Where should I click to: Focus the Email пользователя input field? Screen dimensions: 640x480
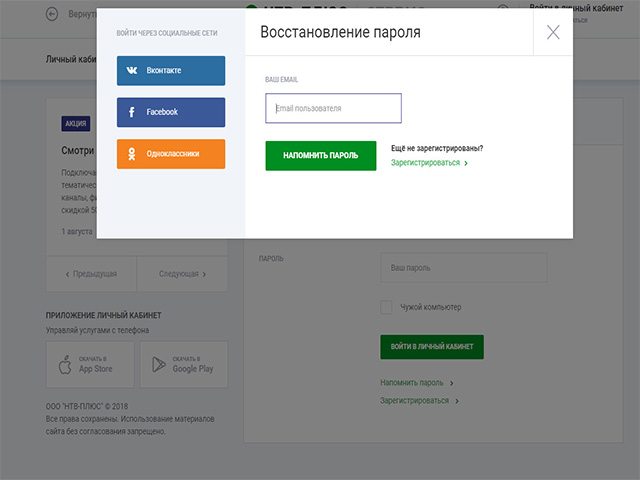click(333, 108)
